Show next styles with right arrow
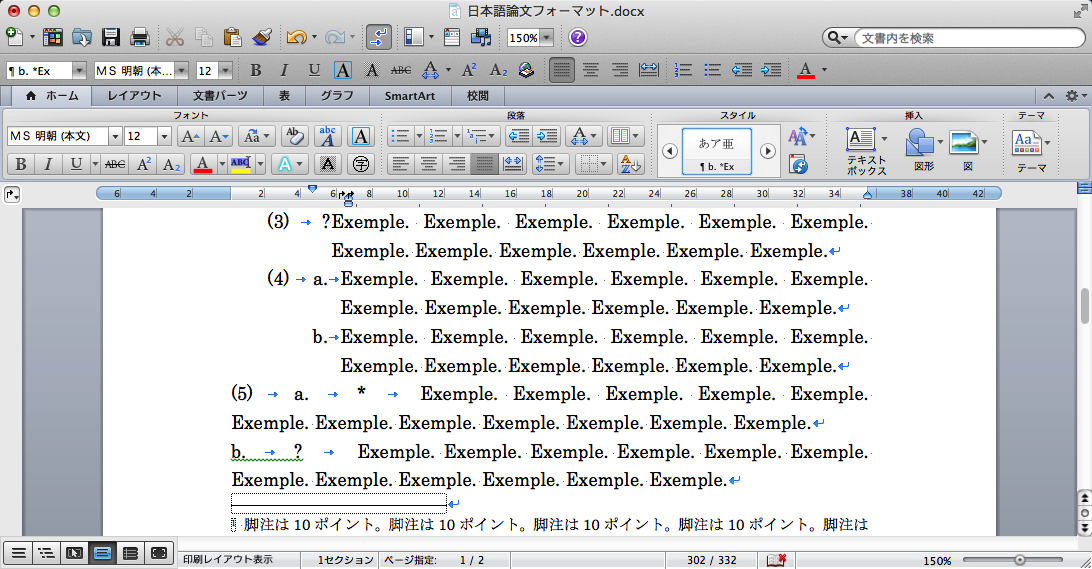This screenshot has width=1092, height=569. coord(767,150)
